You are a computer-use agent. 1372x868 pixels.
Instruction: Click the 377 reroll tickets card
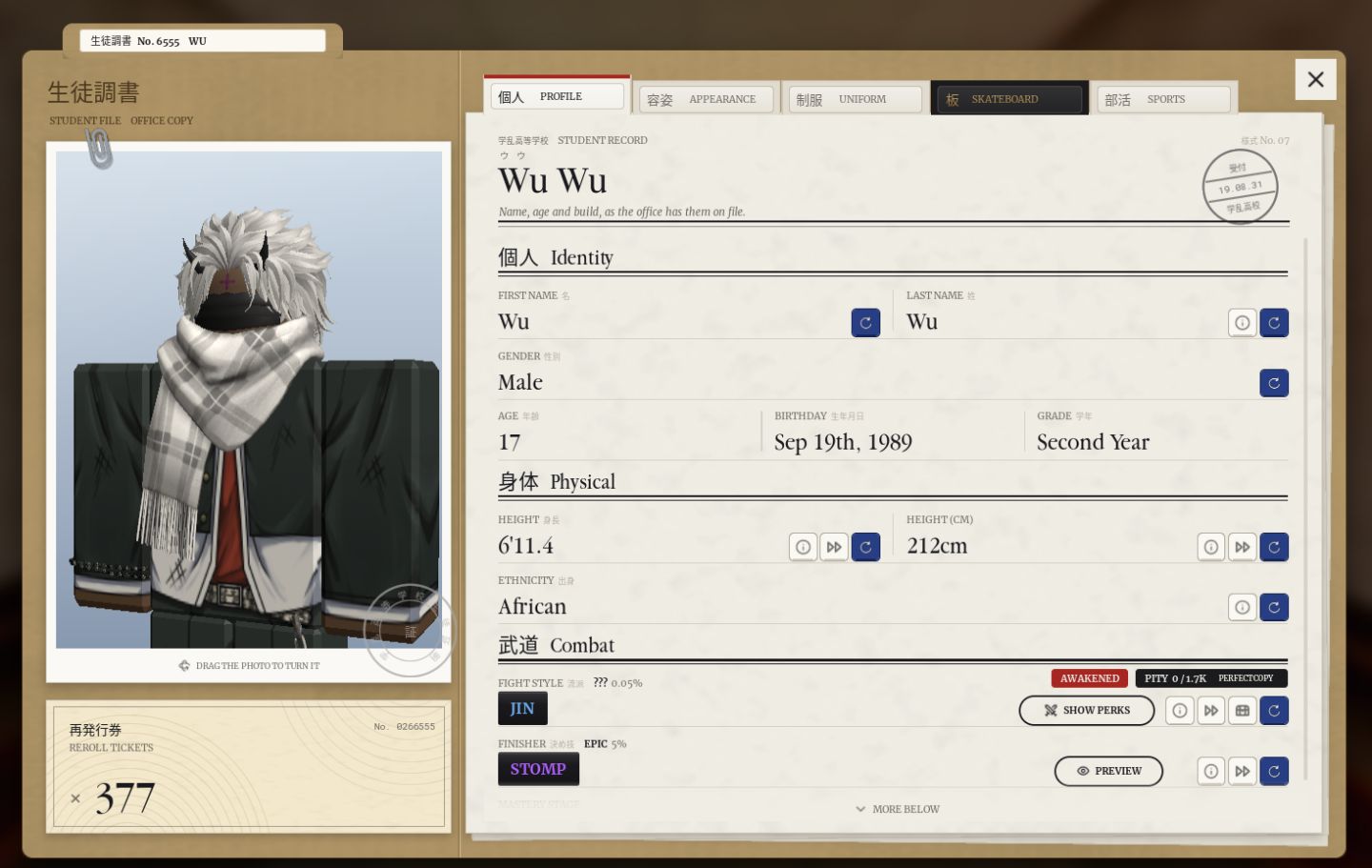[x=249, y=766]
